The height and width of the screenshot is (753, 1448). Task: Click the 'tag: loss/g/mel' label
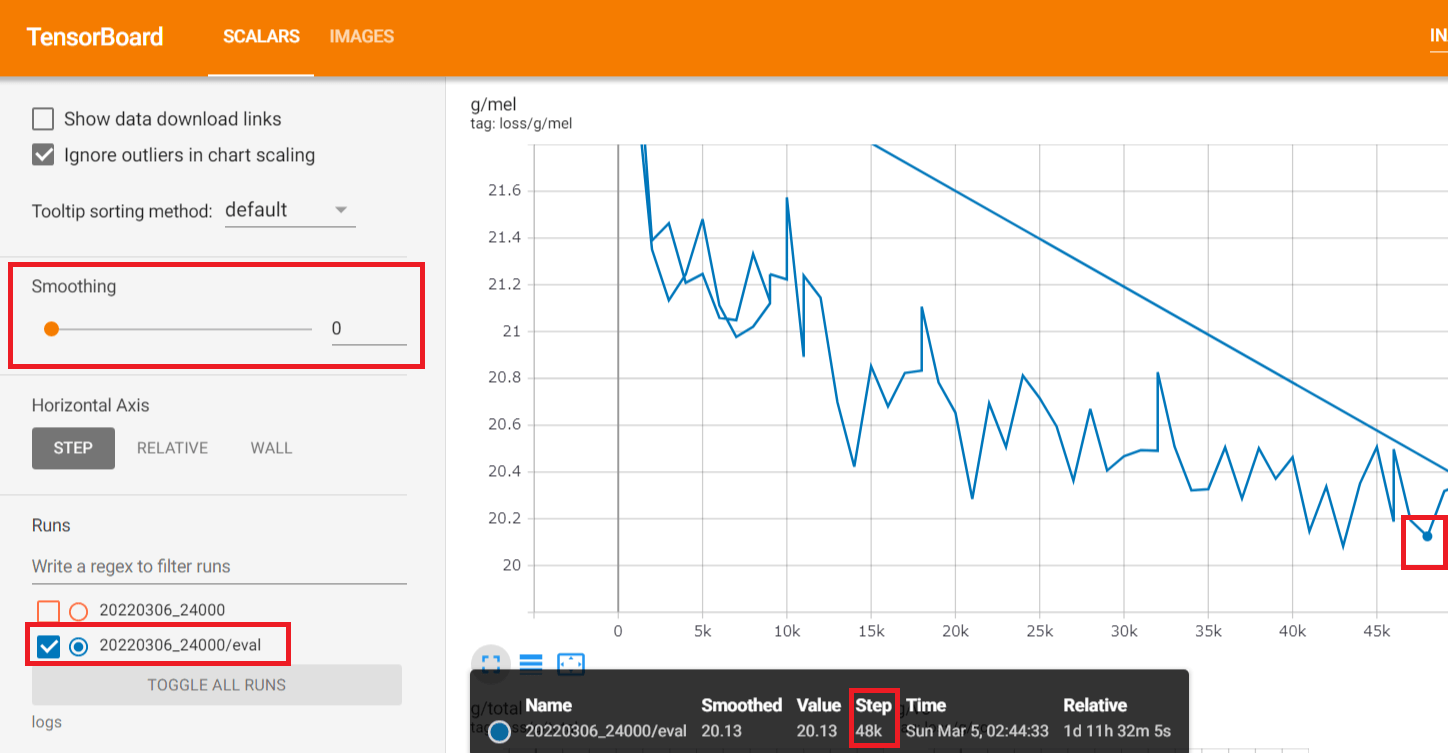coord(521,124)
